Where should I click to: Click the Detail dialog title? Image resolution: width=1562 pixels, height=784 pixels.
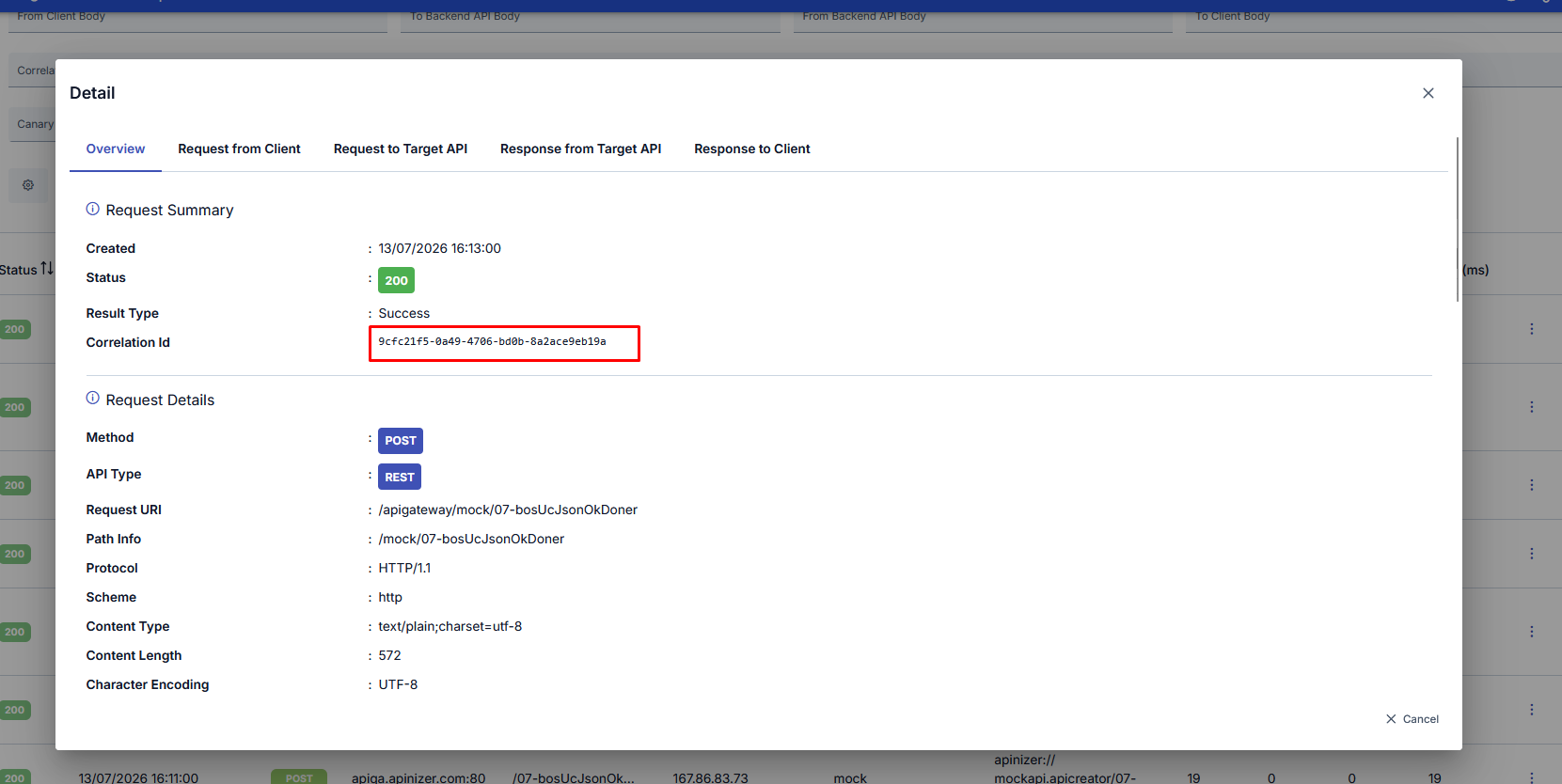click(92, 93)
